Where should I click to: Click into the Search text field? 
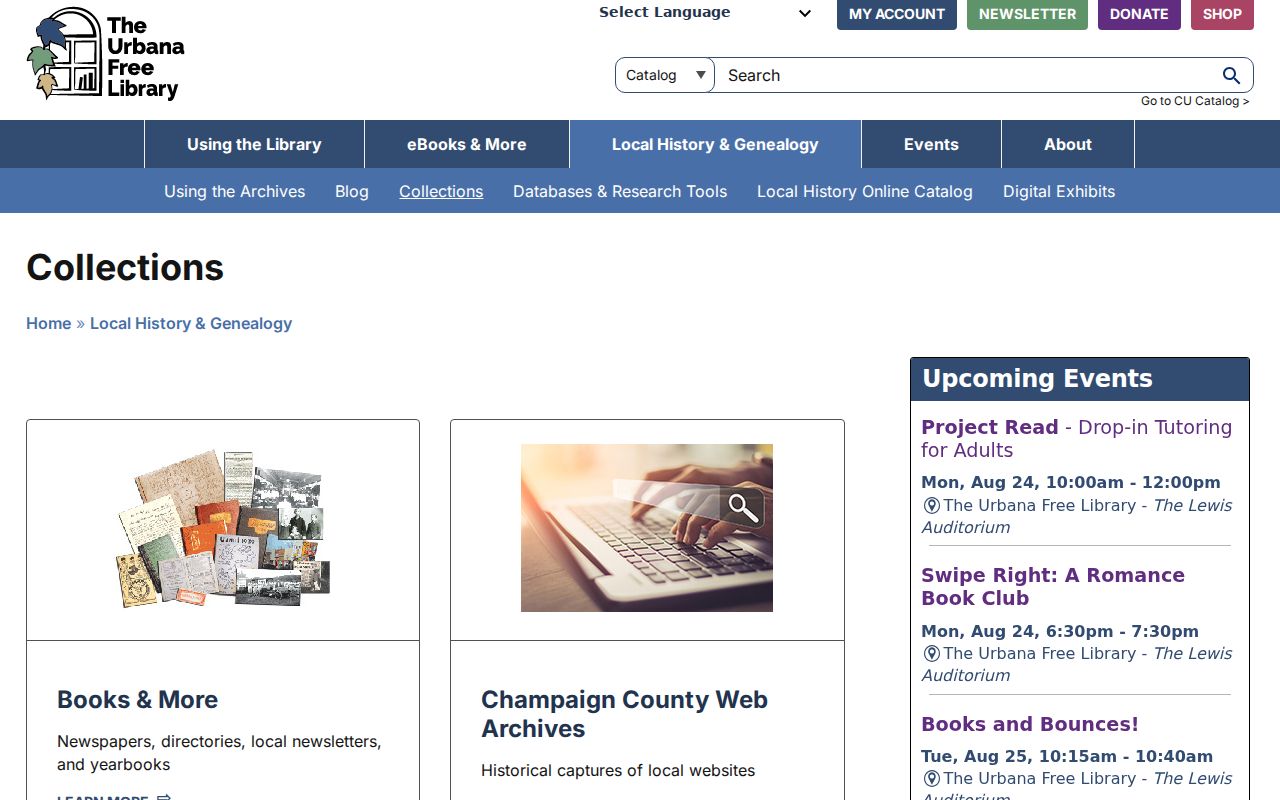(966, 75)
